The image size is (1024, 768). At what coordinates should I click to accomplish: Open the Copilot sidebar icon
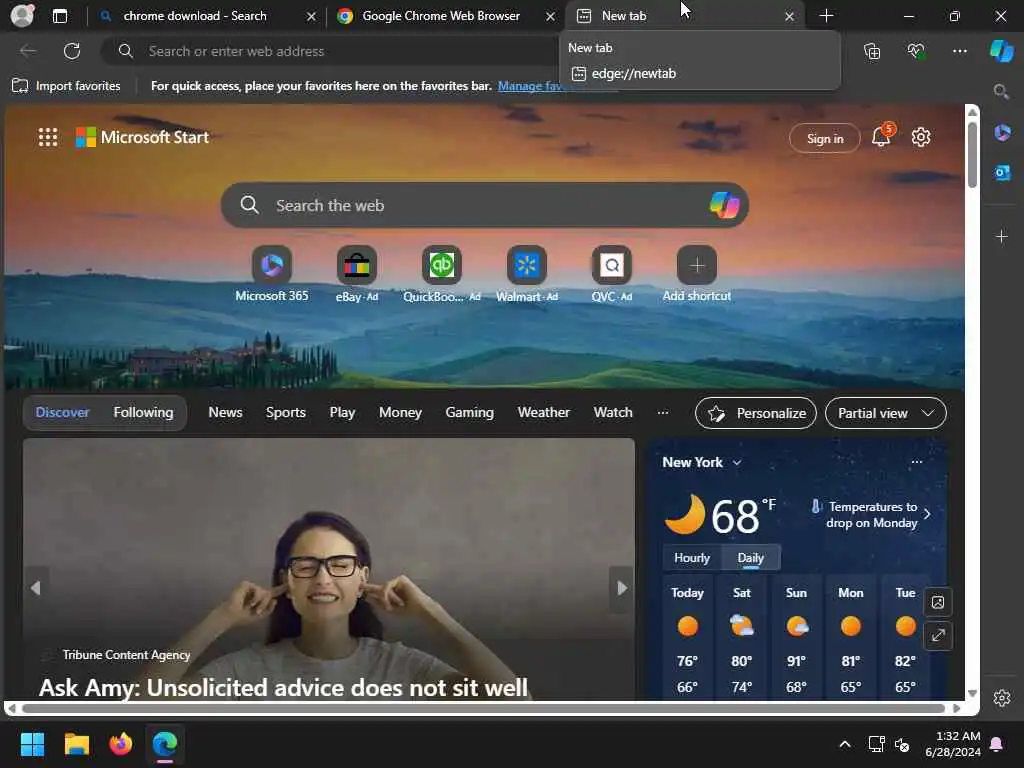[x=1001, y=51]
